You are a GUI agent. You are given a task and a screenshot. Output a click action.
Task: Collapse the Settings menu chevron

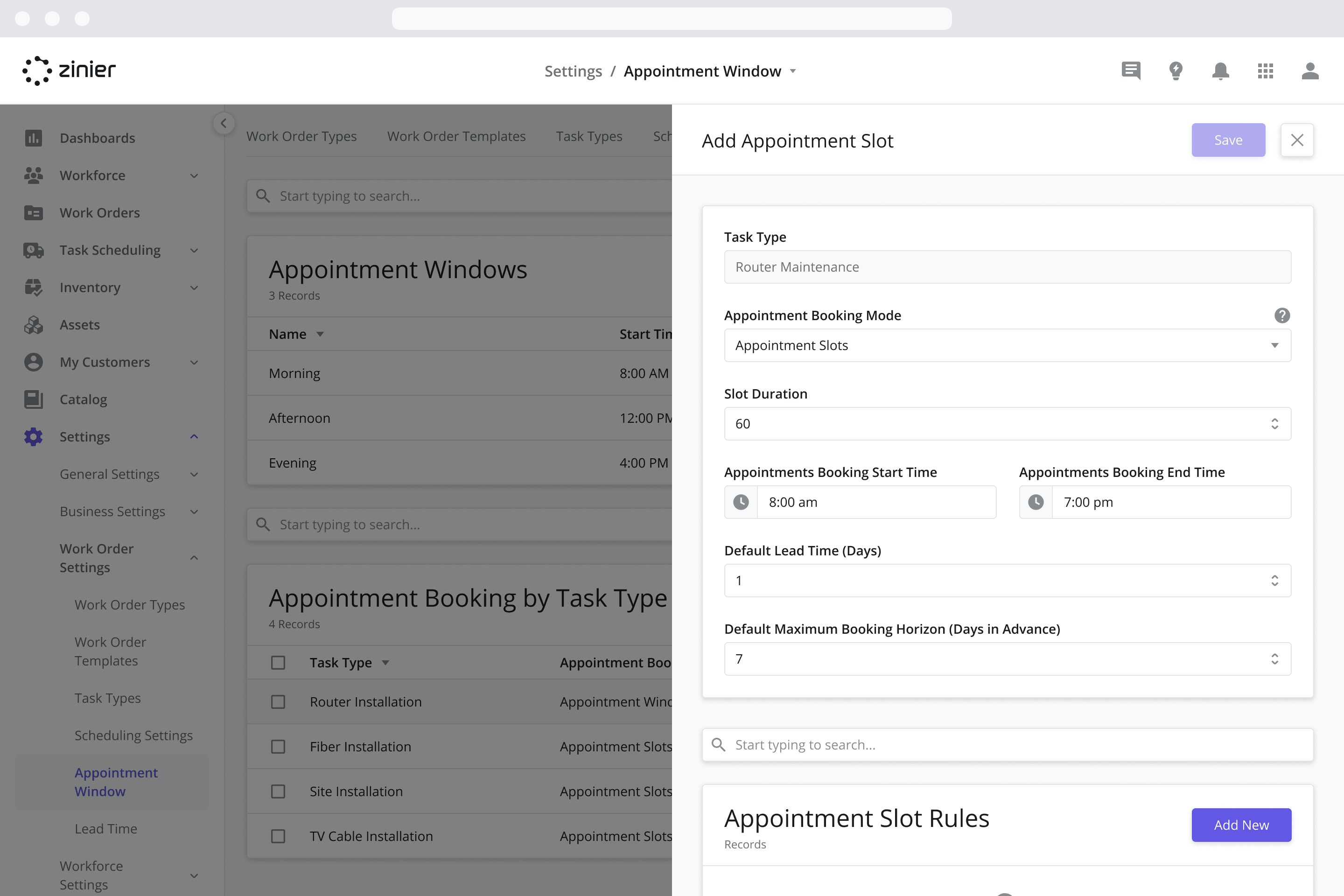pyautogui.click(x=194, y=437)
